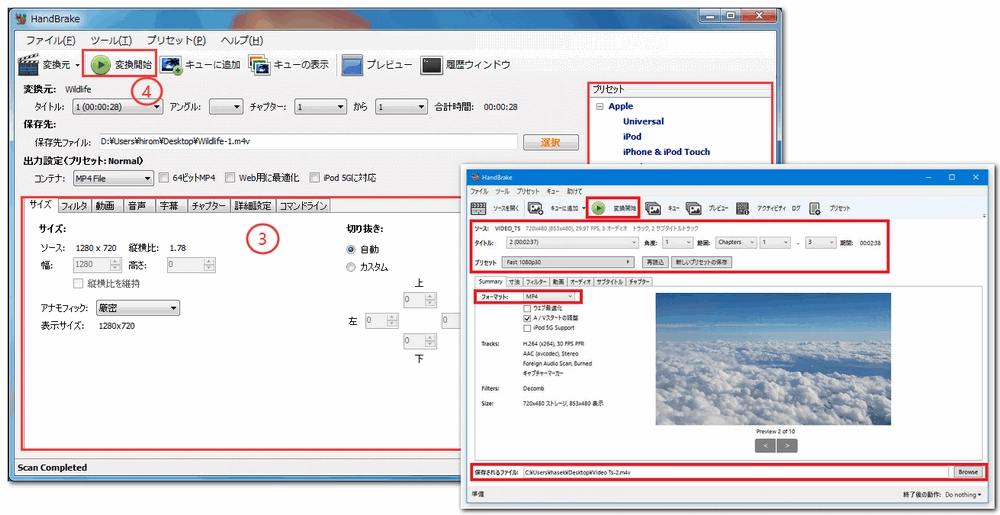Switch to the 音声 tab in back window
This screenshot has height=515, width=1000.
point(136,206)
